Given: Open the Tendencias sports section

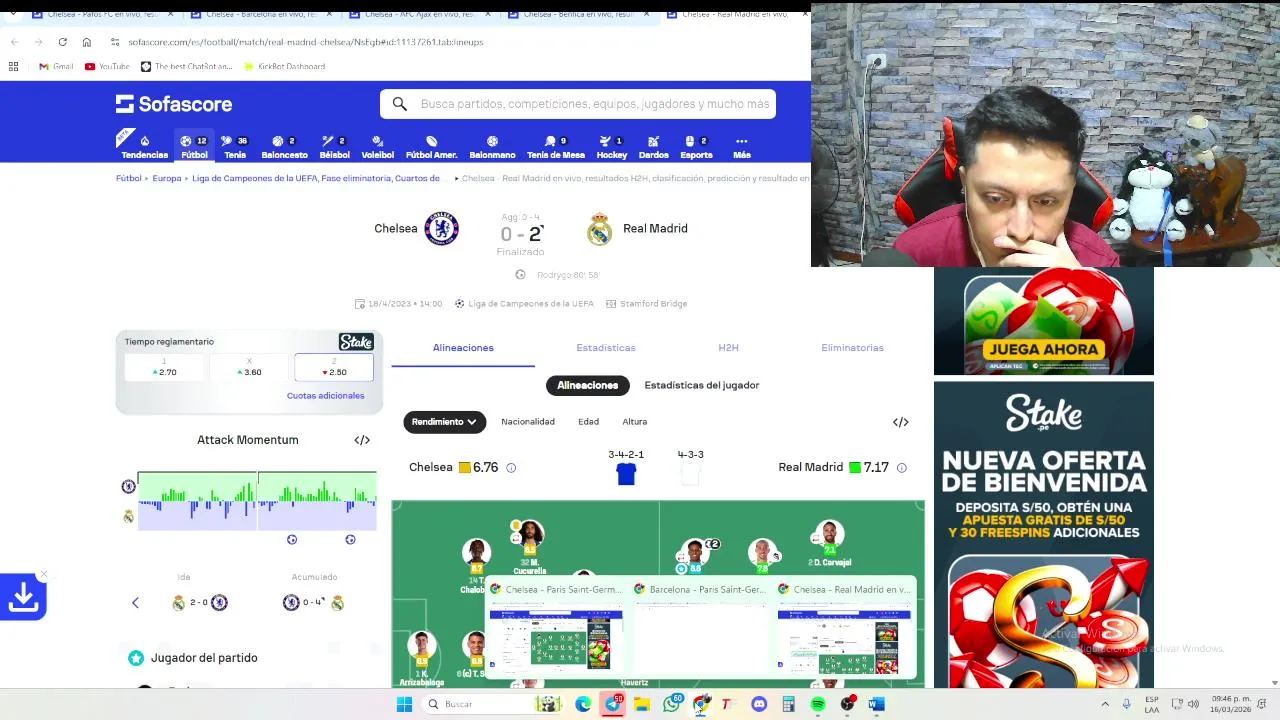Looking at the screenshot, I should click(x=144, y=147).
